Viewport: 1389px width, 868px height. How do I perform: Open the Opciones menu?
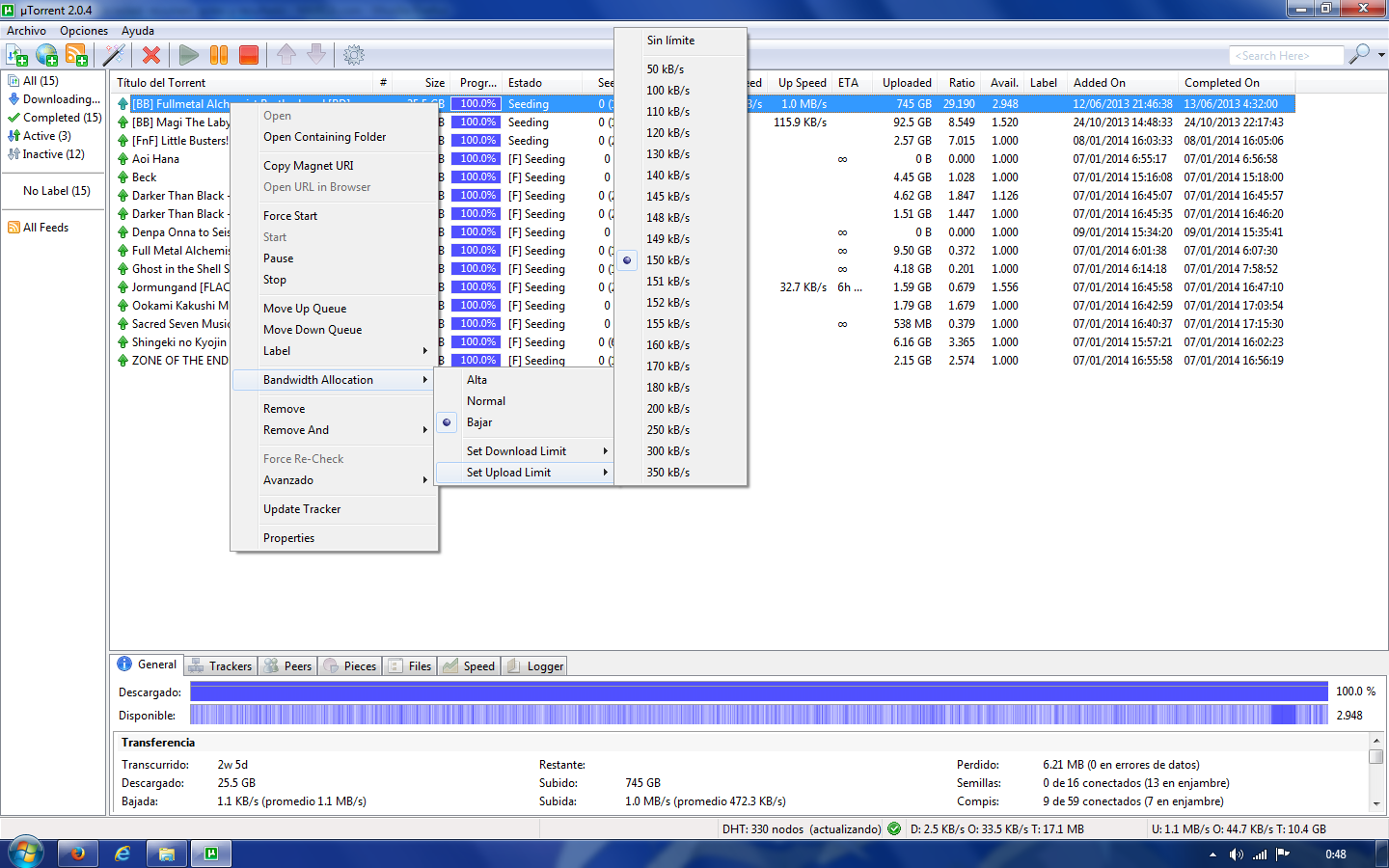click(84, 31)
